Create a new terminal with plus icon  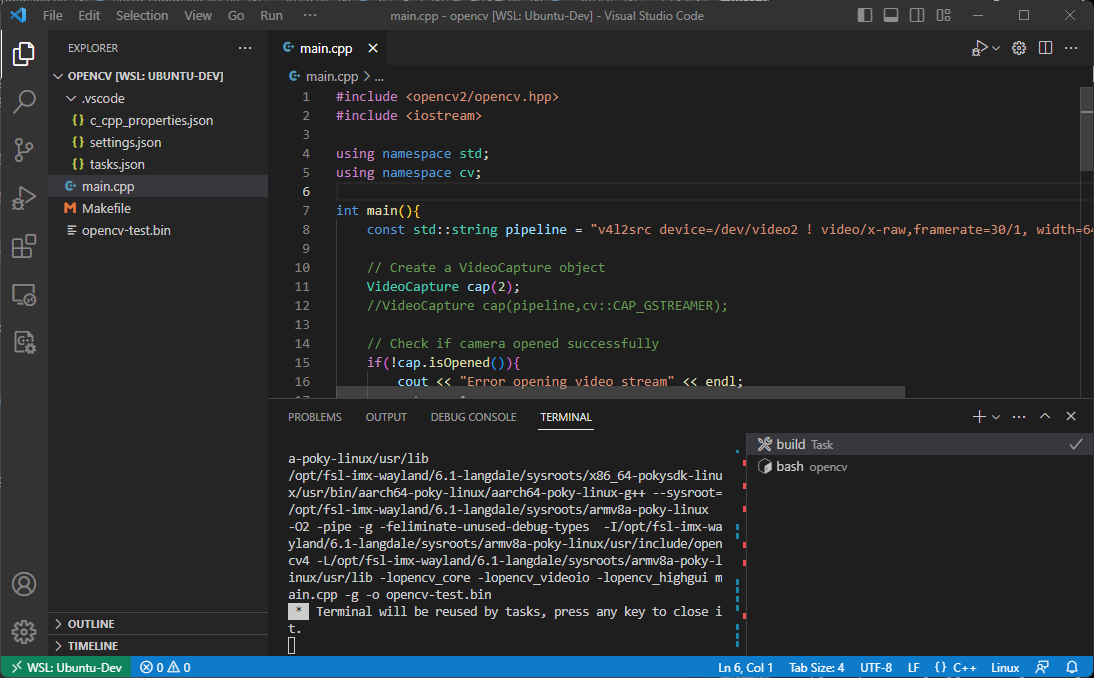pyautogui.click(x=979, y=416)
